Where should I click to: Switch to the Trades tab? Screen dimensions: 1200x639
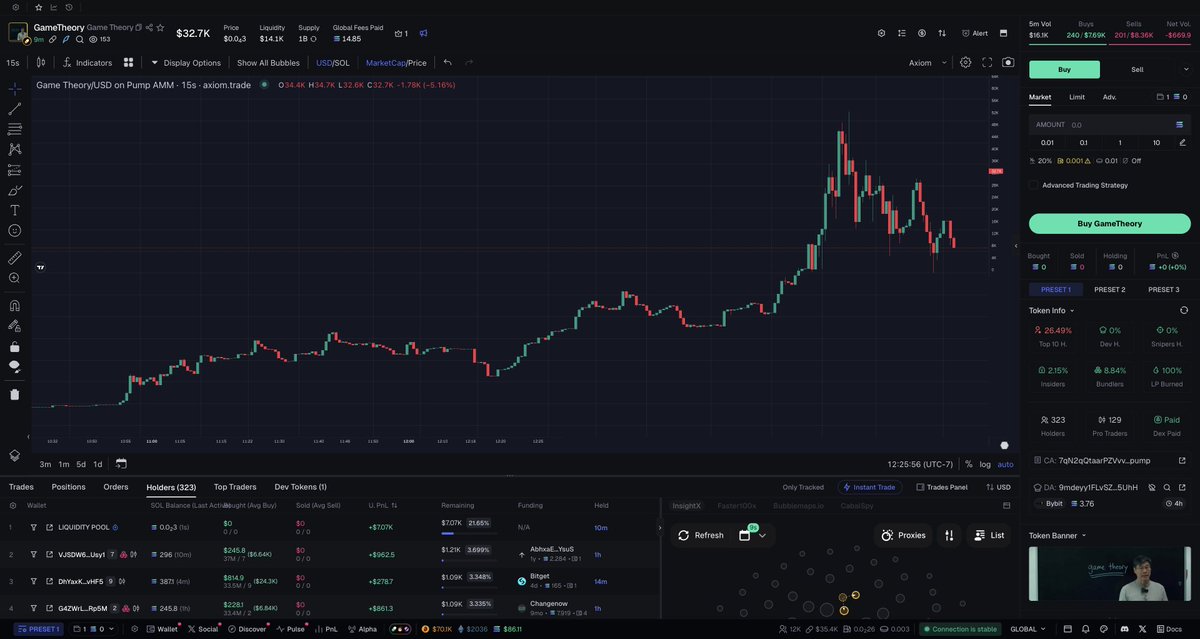click(21, 487)
